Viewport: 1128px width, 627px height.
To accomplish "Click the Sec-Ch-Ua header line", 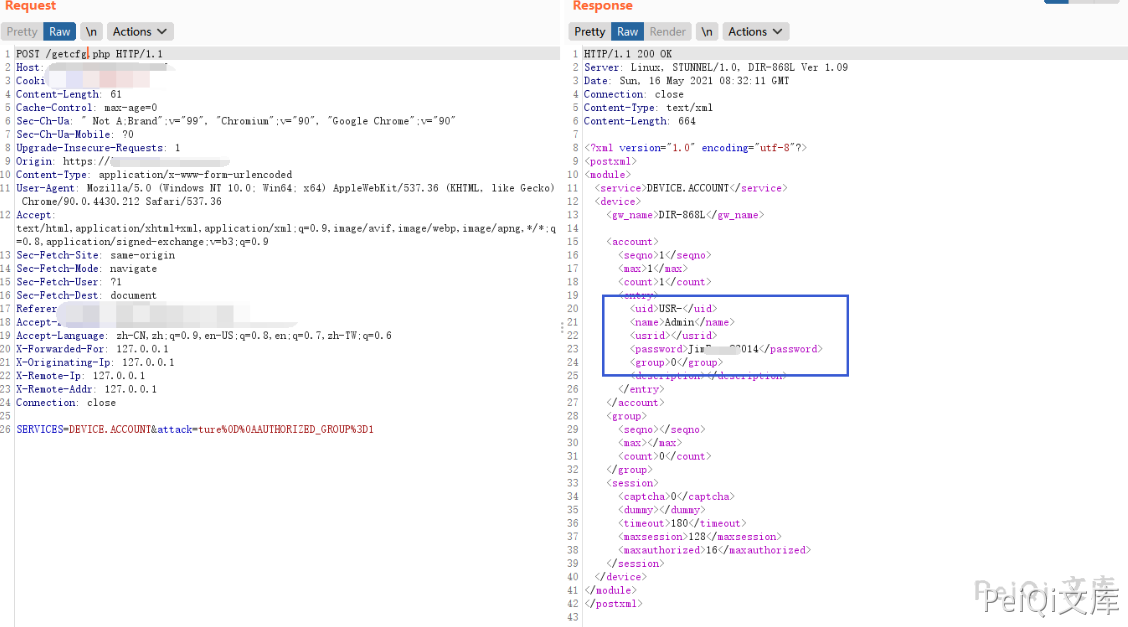I will click(x=236, y=121).
